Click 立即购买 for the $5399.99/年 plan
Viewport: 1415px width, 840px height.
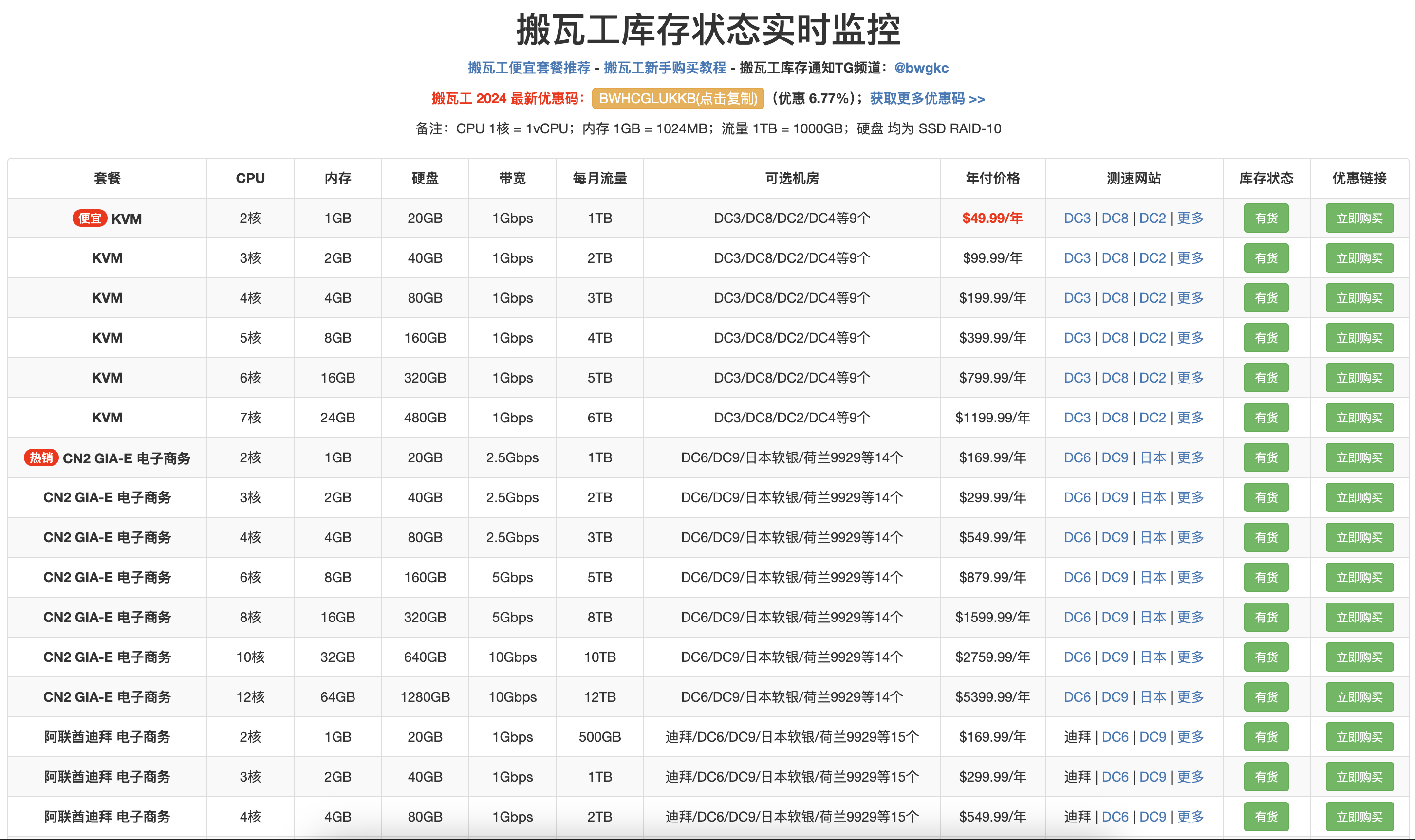(x=1359, y=697)
